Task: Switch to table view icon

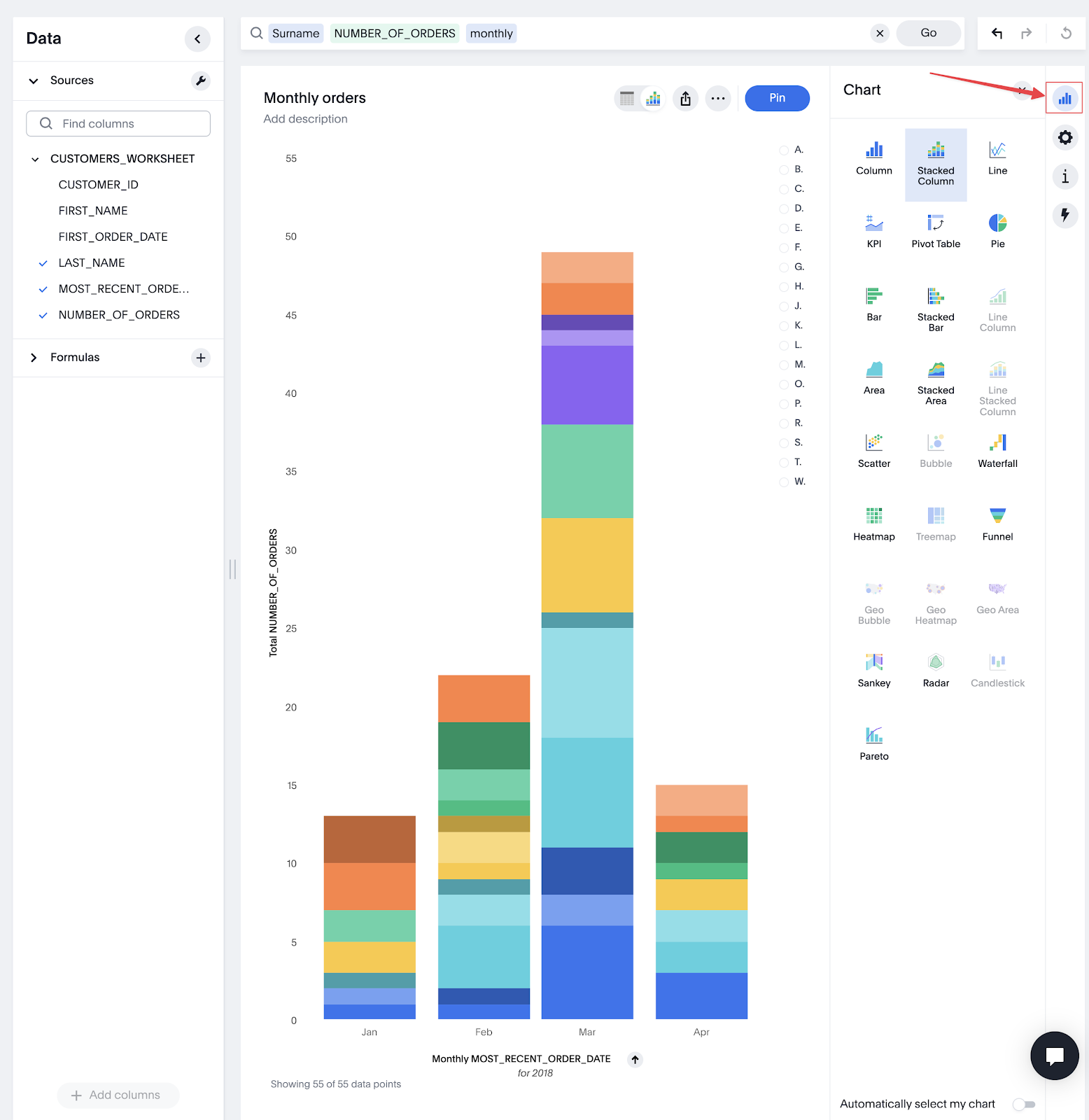Action: pos(627,99)
